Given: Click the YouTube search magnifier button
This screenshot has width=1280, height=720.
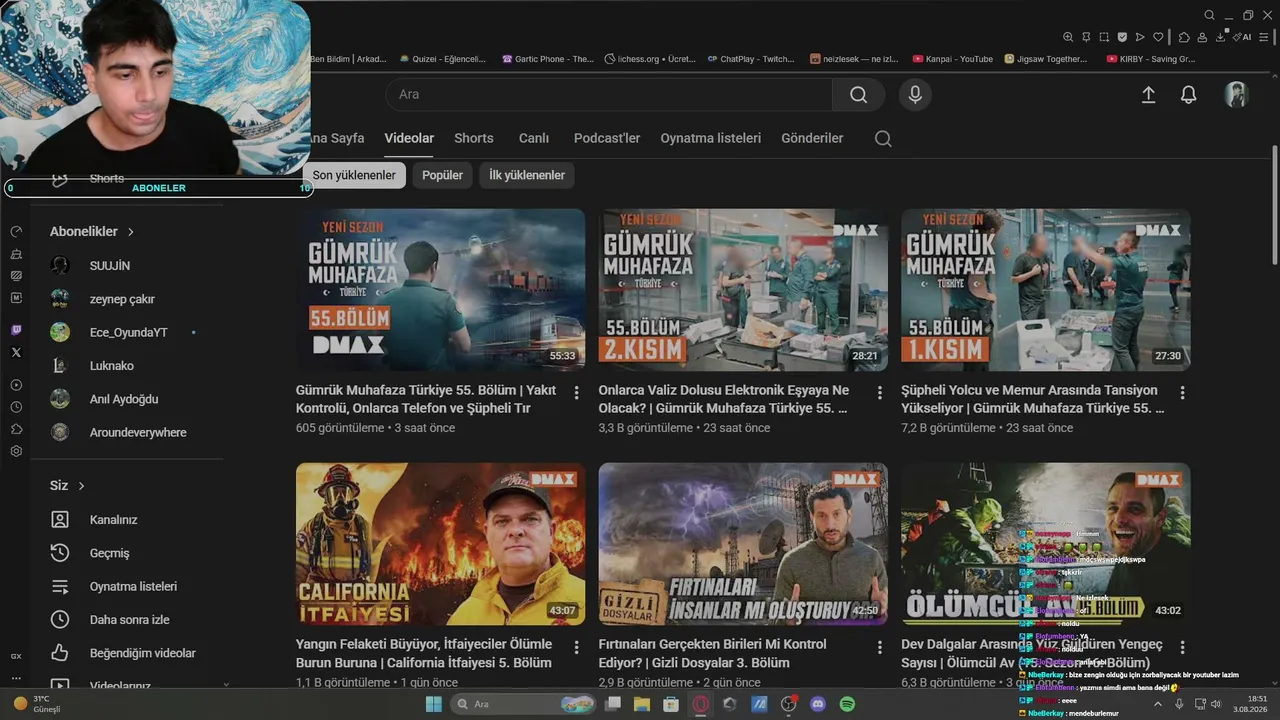Looking at the screenshot, I should click(858, 94).
